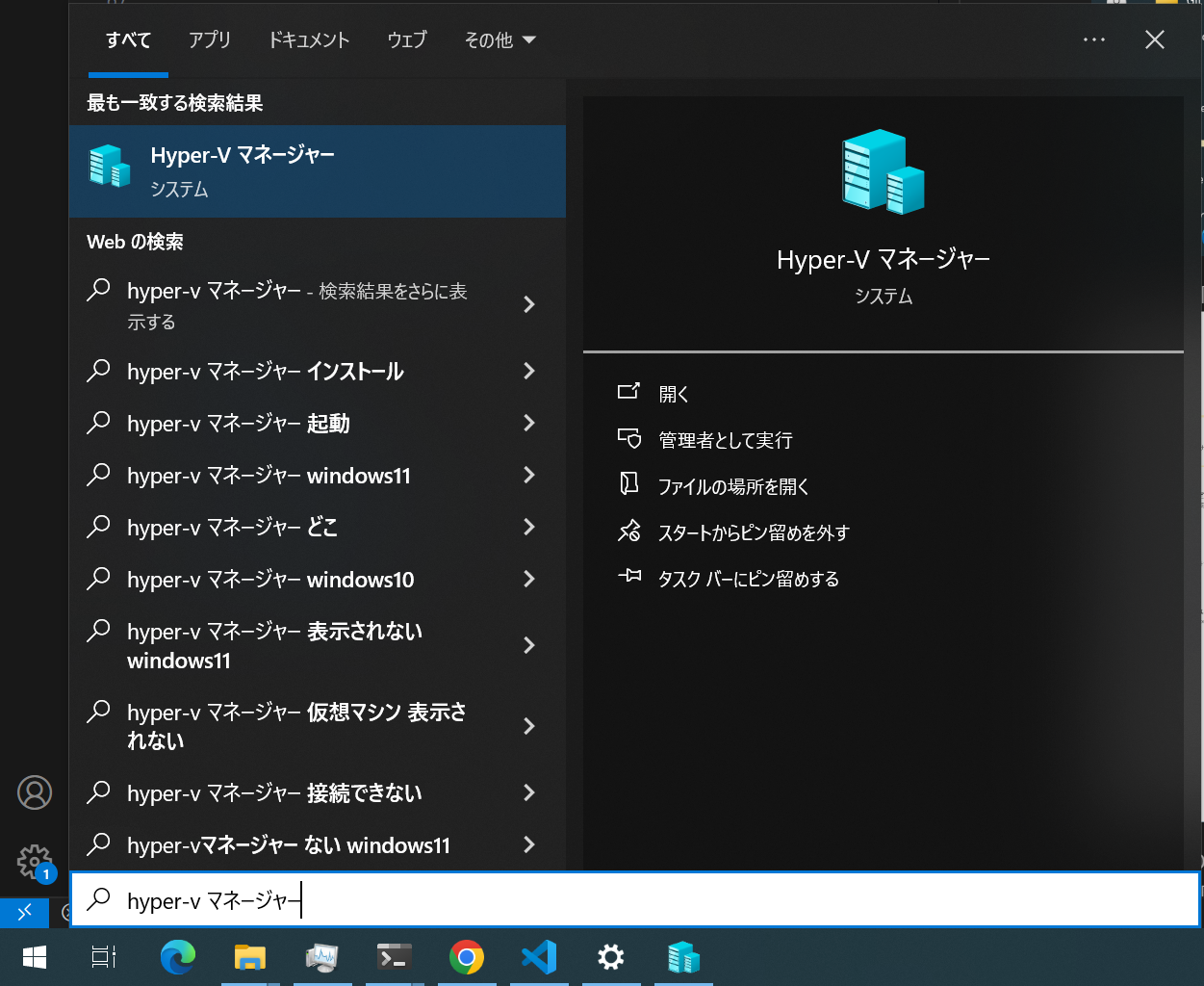The image size is (1204, 986).
Task: Open the settings gear with notification badge
Action: 36,862
